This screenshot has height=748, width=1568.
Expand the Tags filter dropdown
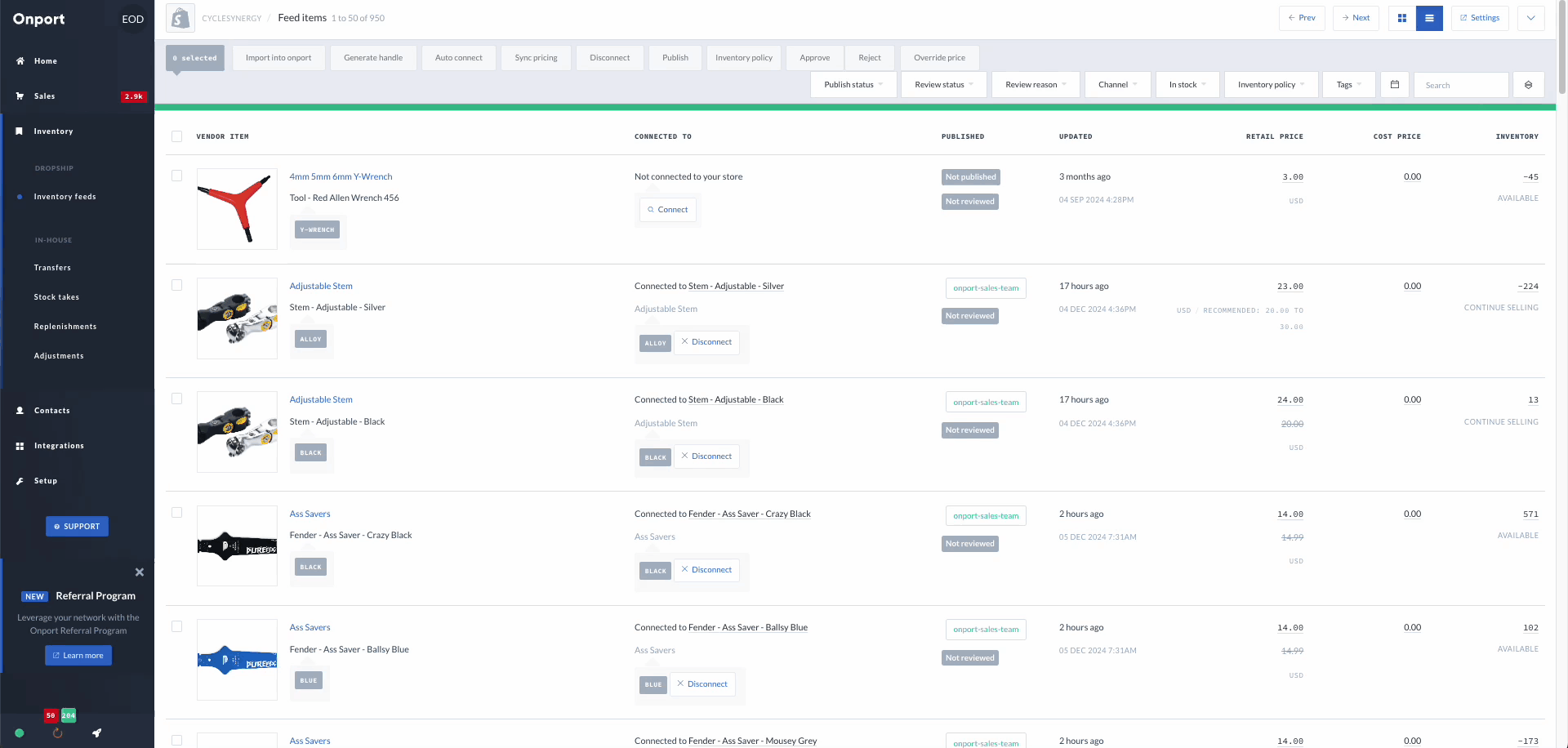point(1349,85)
